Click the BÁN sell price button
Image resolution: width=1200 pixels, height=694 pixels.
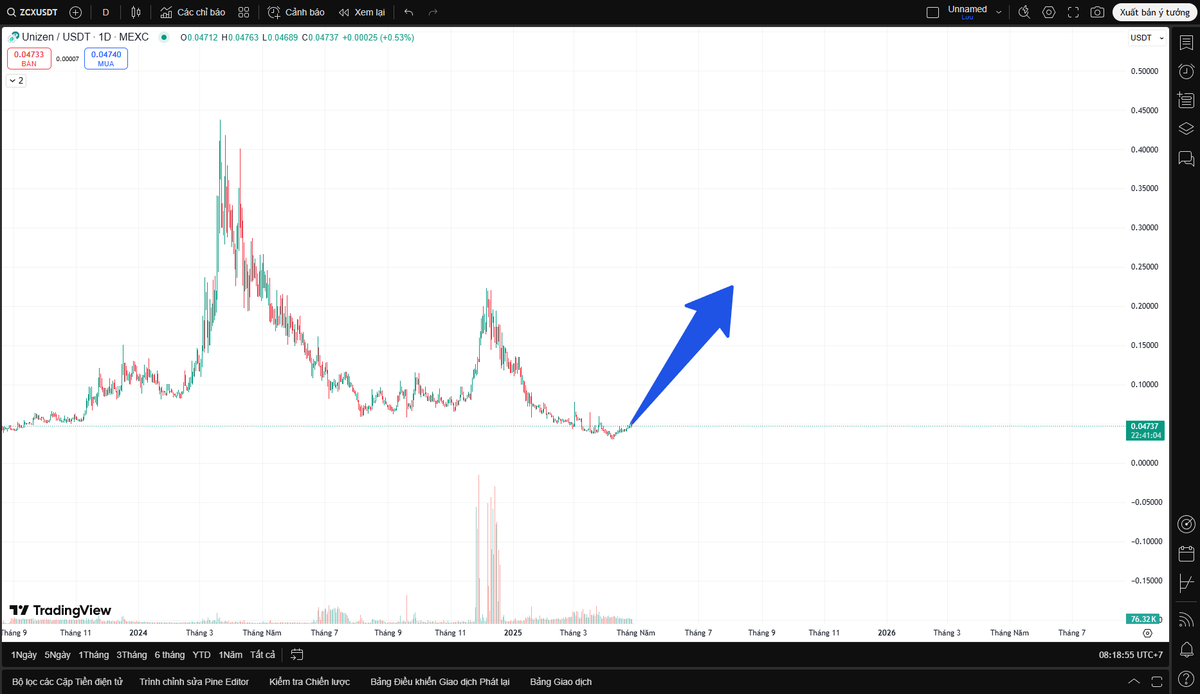[29, 59]
